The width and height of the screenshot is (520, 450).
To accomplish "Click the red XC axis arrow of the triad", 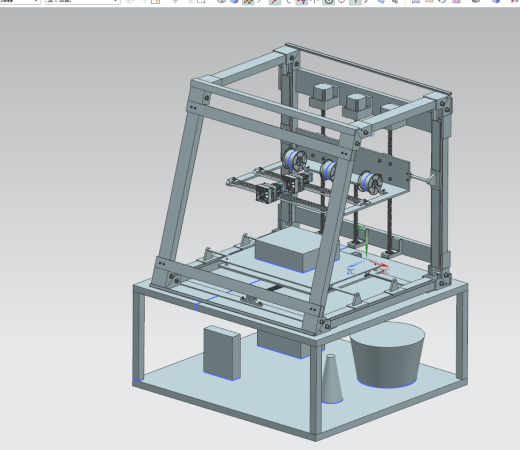I will (378, 264).
